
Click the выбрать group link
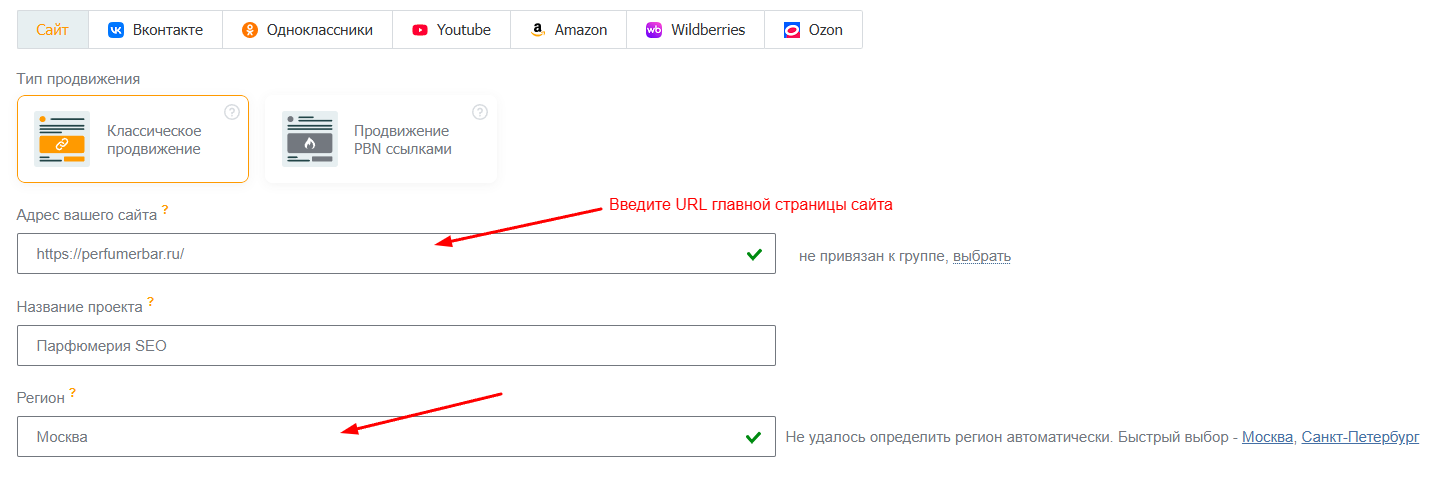(982, 256)
